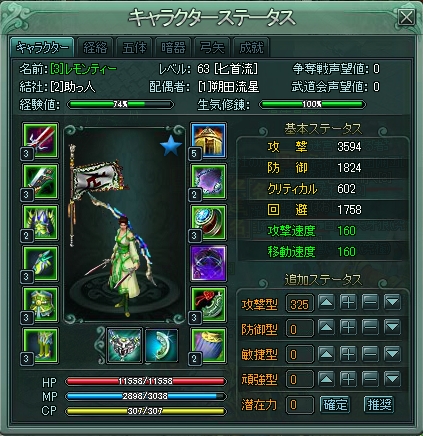
Task: Select the cyan crescent blade slot
Action: coord(162,346)
